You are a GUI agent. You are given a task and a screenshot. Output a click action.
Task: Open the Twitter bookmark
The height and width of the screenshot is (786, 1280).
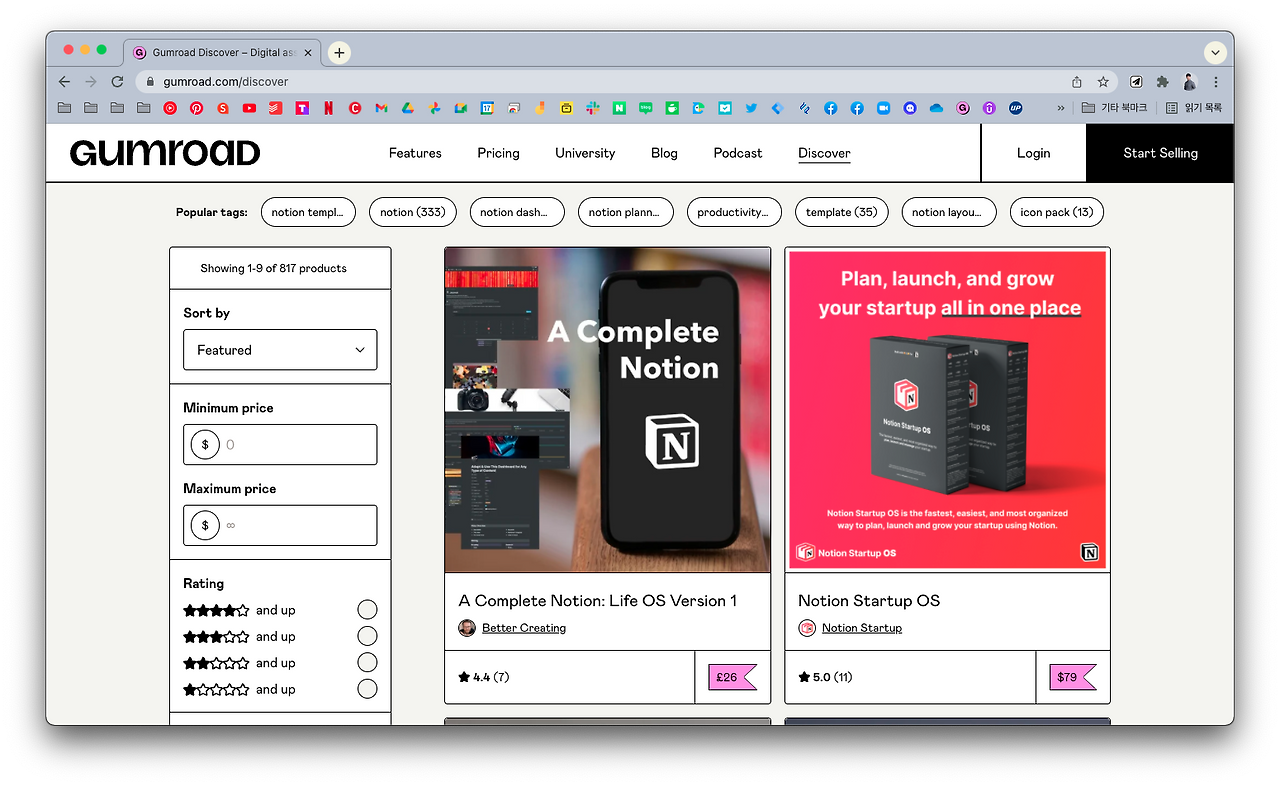click(x=751, y=108)
